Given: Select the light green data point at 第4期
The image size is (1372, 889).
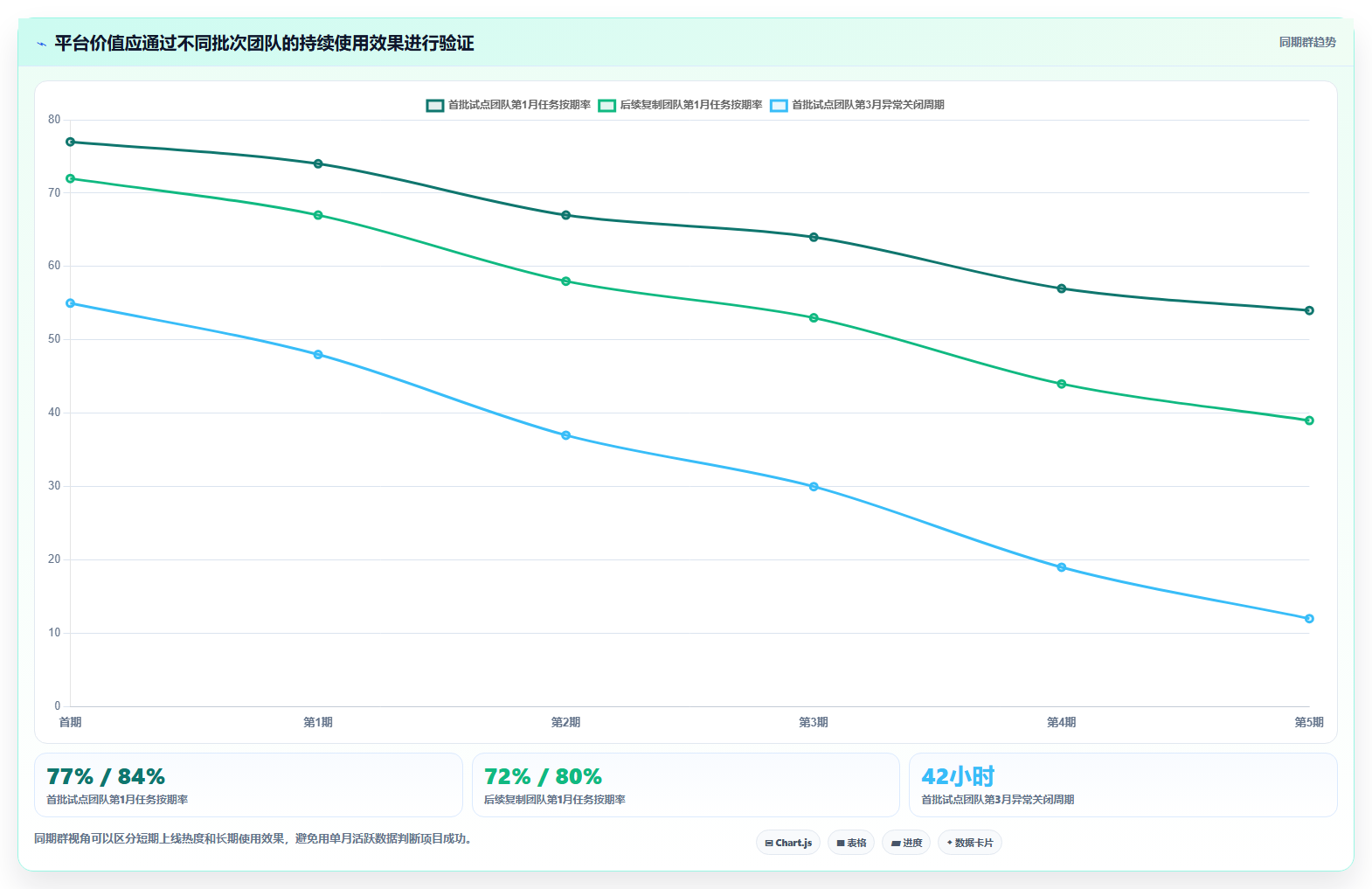Looking at the screenshot, I should click(x=1062, y=384).
